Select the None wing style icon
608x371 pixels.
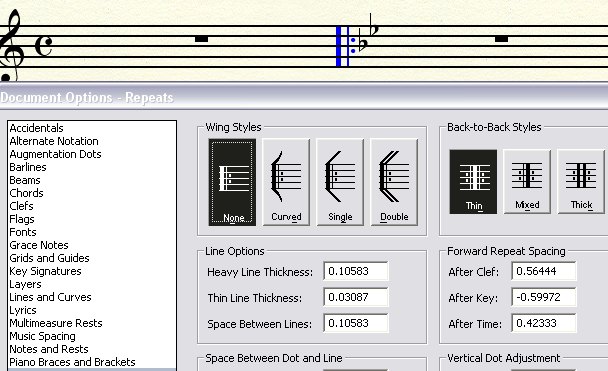[x=232, y=182]
